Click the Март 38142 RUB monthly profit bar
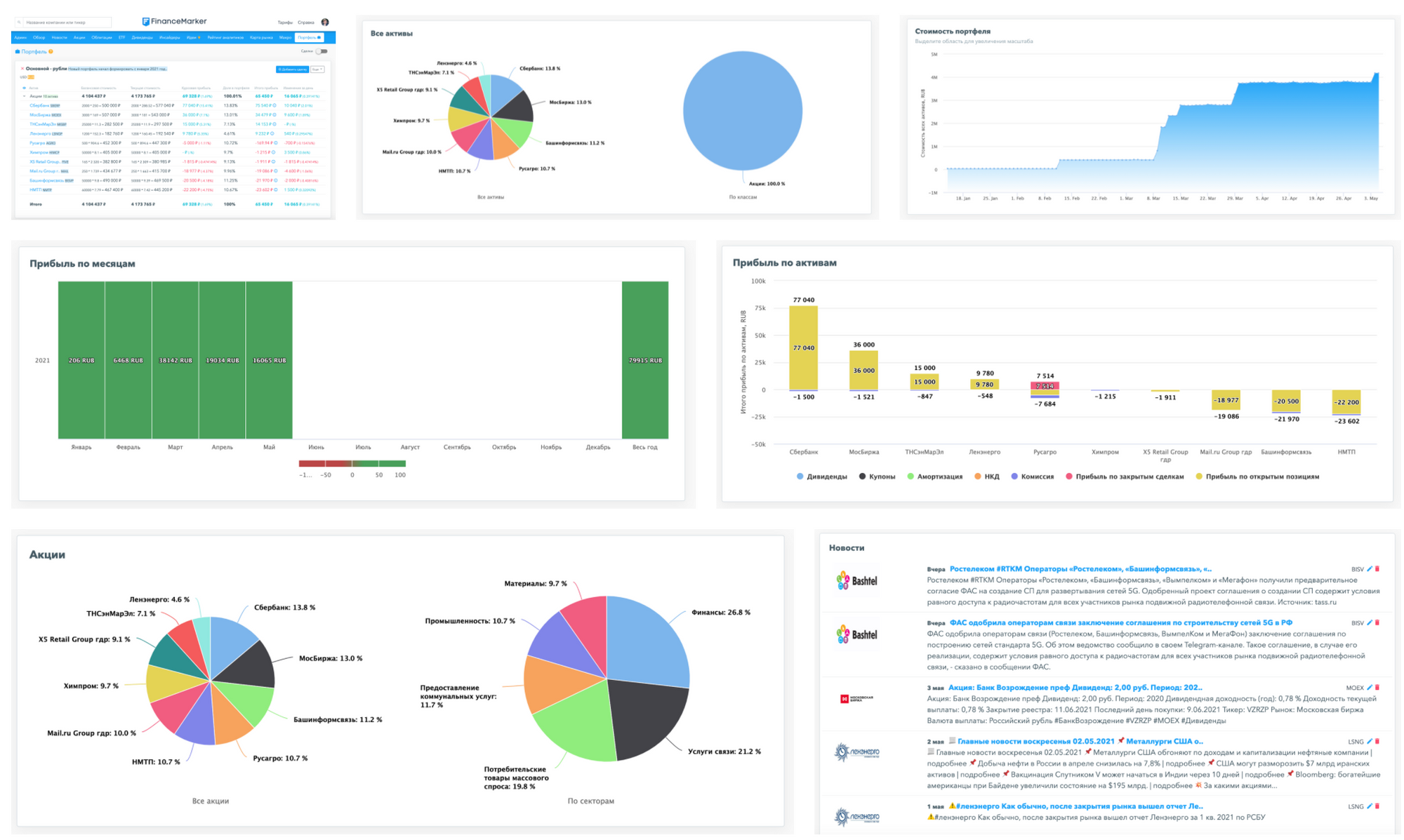The height and width of the screenshot is (840, 1404). coord(175,360)
